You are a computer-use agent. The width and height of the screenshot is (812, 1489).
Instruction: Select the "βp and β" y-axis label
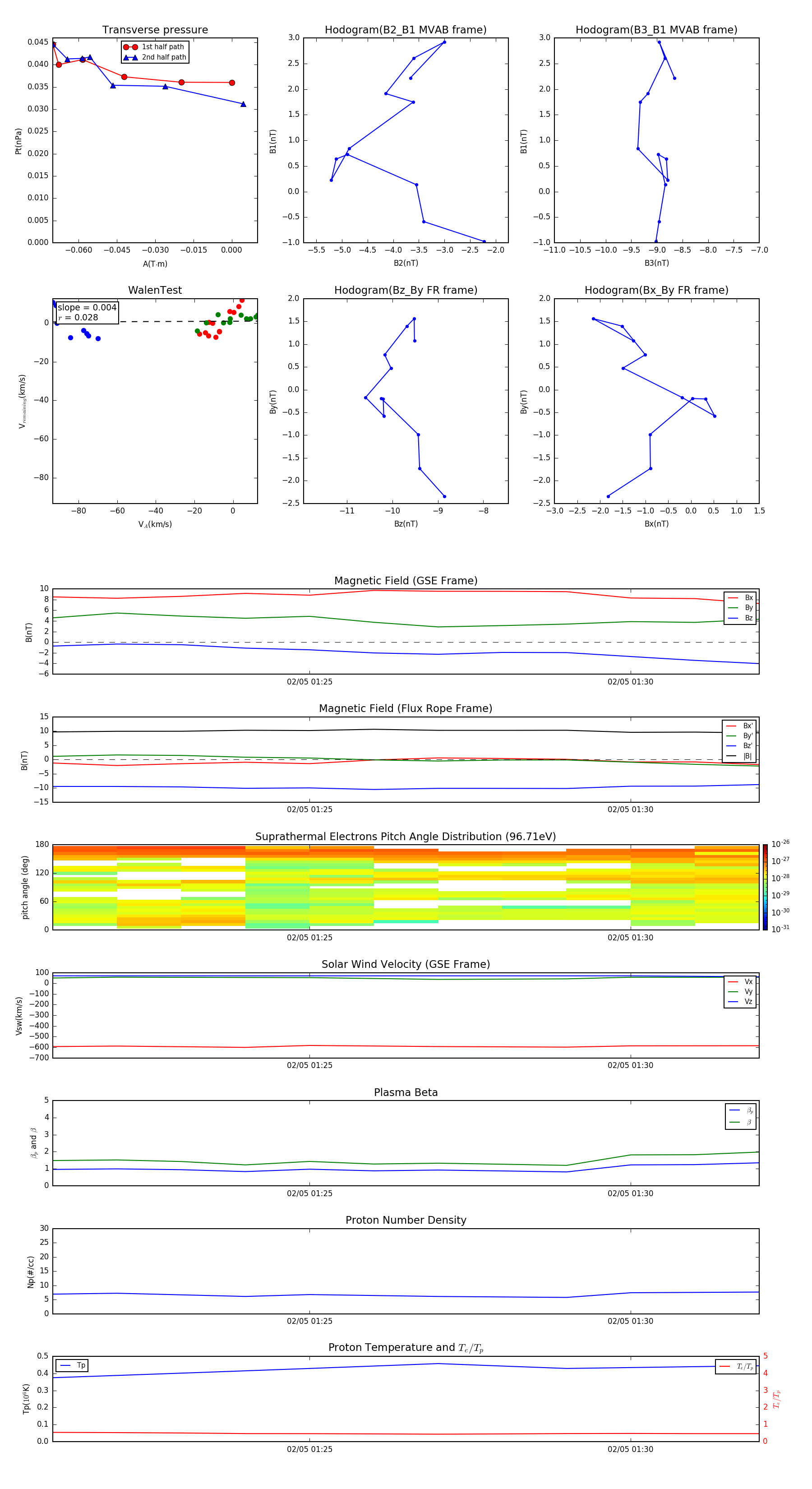(x=33, y=1143)
